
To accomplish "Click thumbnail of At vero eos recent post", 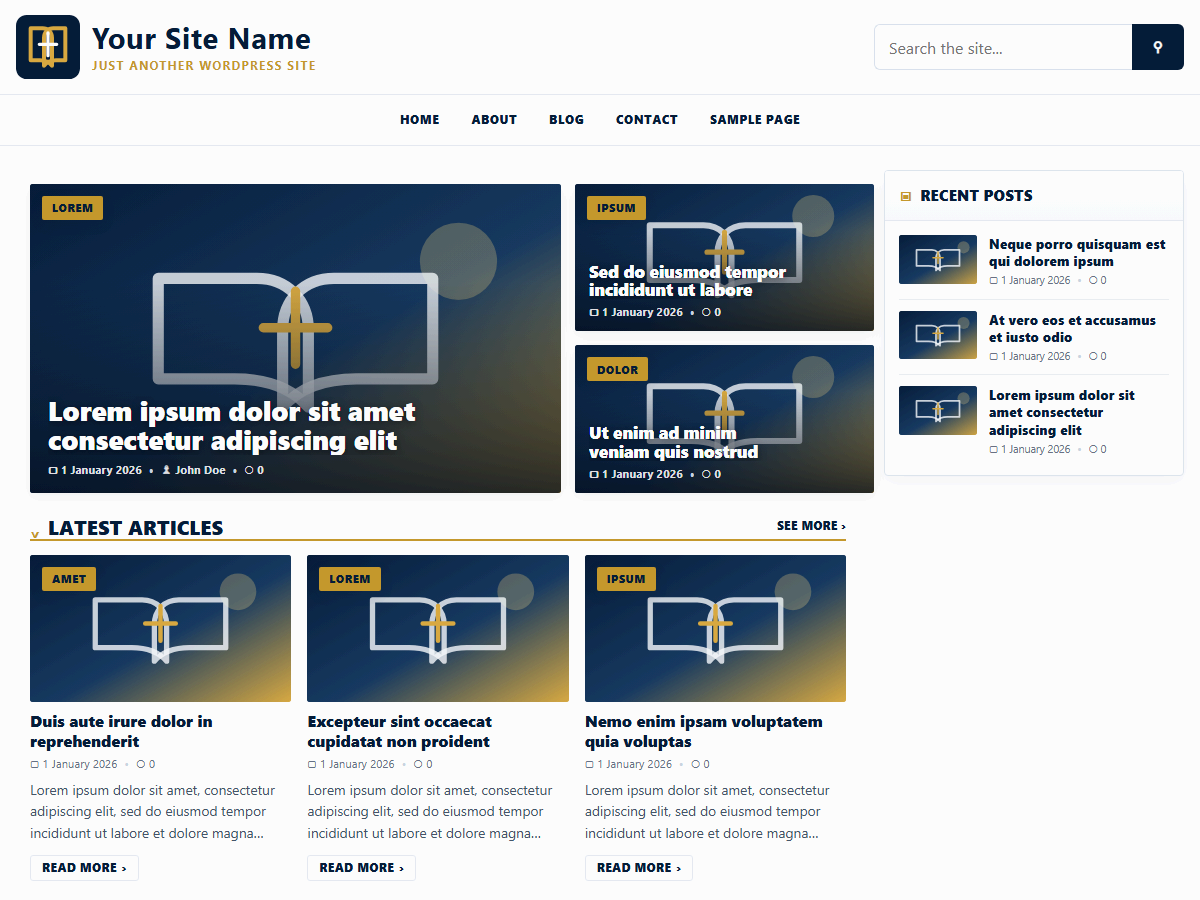I will [938, 335].
